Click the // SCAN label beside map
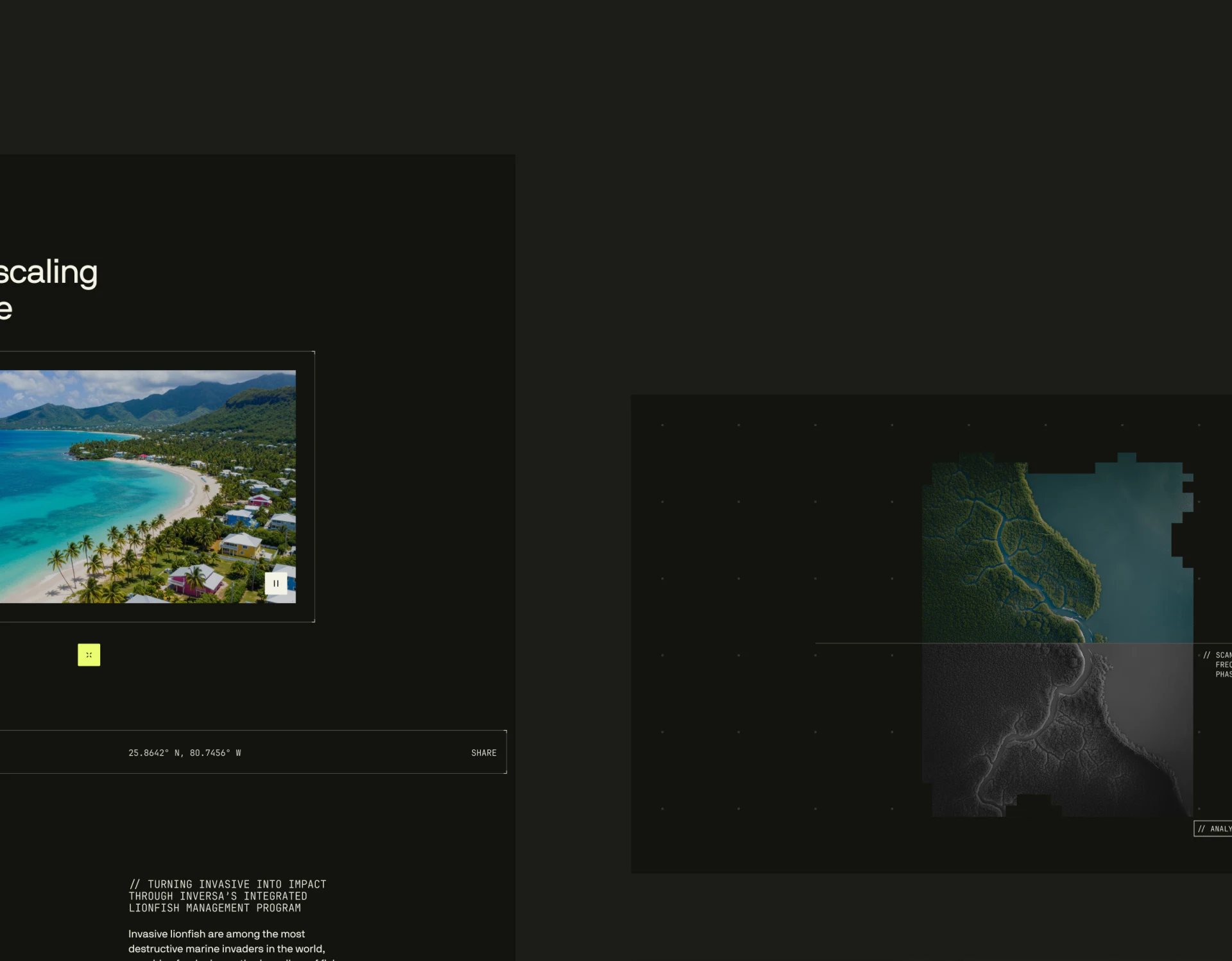Viewport: 1232px width, 961px height. 1217,655
